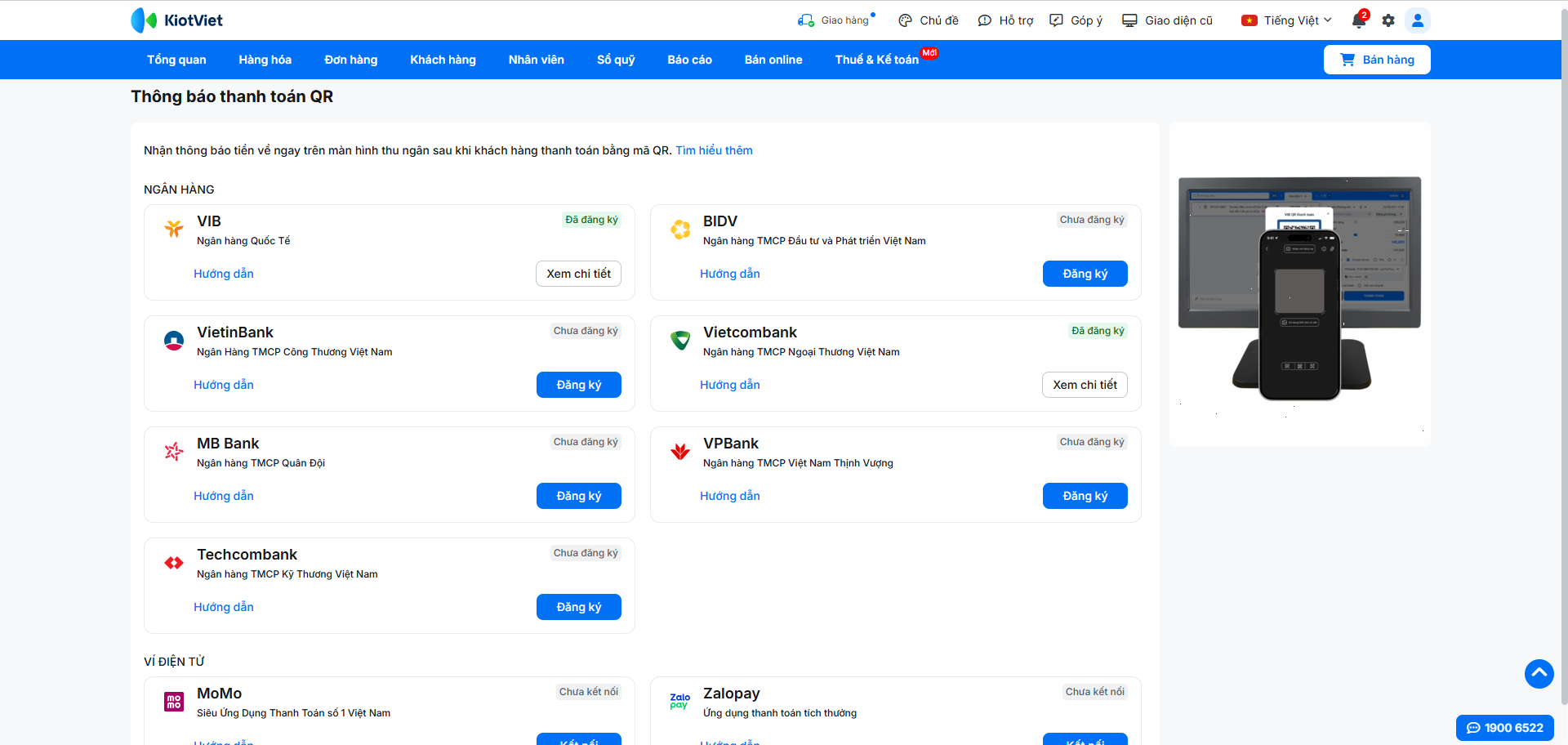This screenshot has height=745, width=1568.
Task: Click the NGÂN HÀNG section heading
Action: tap(179, 190)
